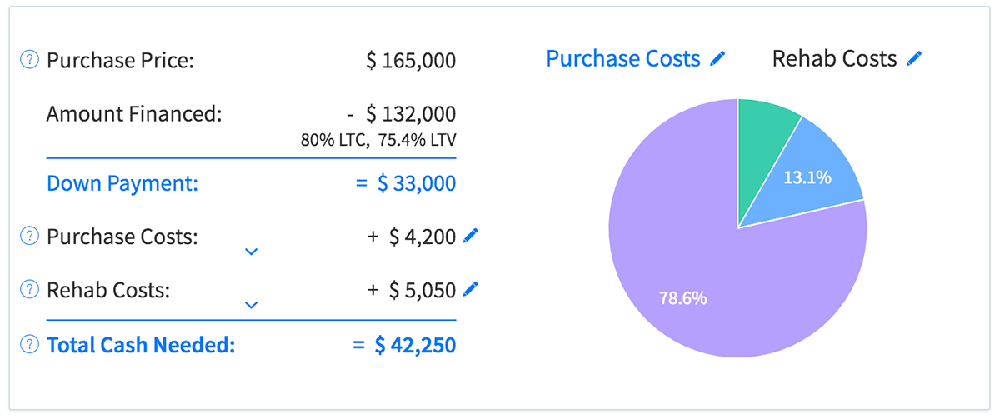Image resolution: width=1000 pixels, height=419 pixels.
Task: Edit the $4,200 purchase costs pencil
Action: (472, 236)
